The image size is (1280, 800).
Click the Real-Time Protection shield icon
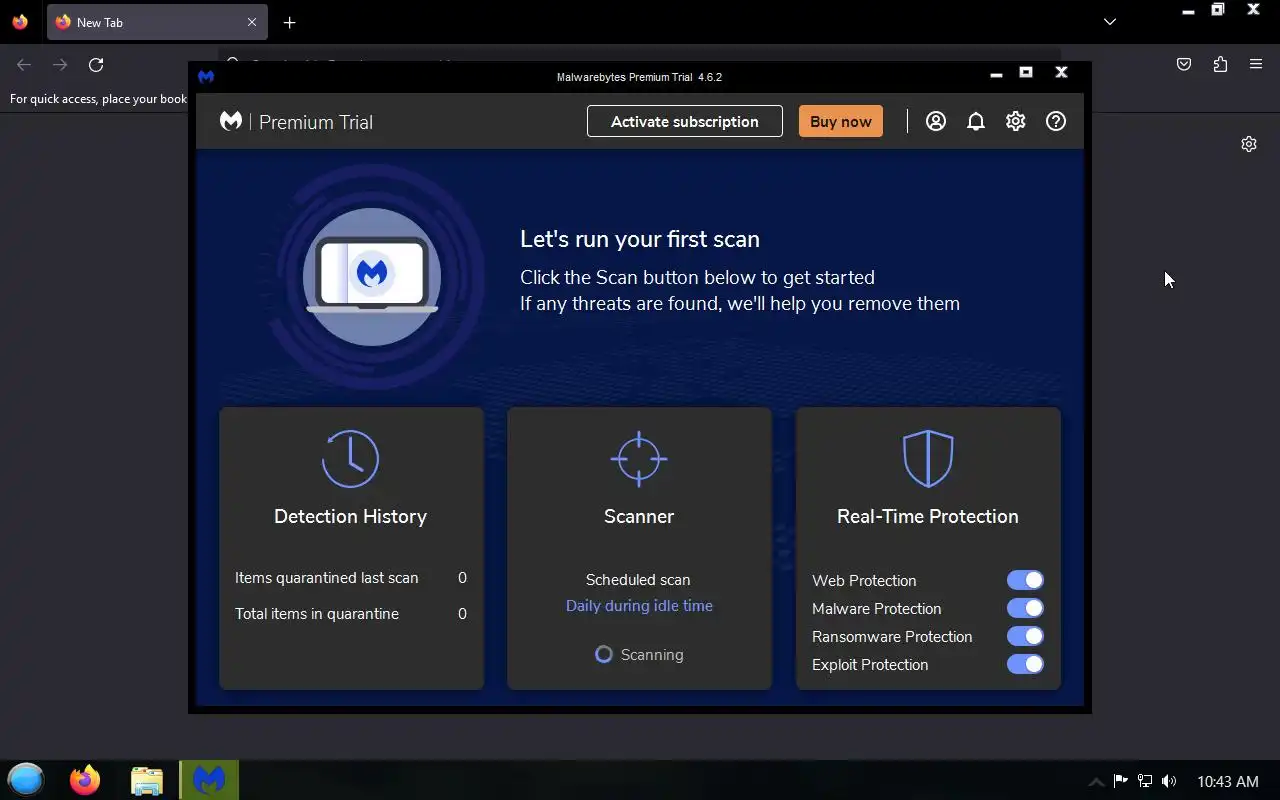point(928,459)
